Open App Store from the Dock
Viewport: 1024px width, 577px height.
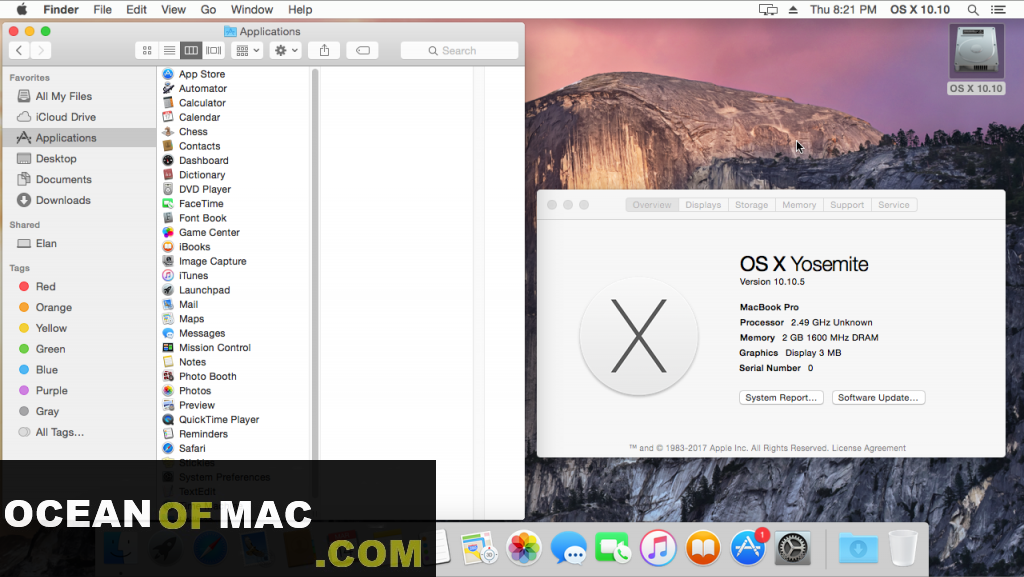748,547
